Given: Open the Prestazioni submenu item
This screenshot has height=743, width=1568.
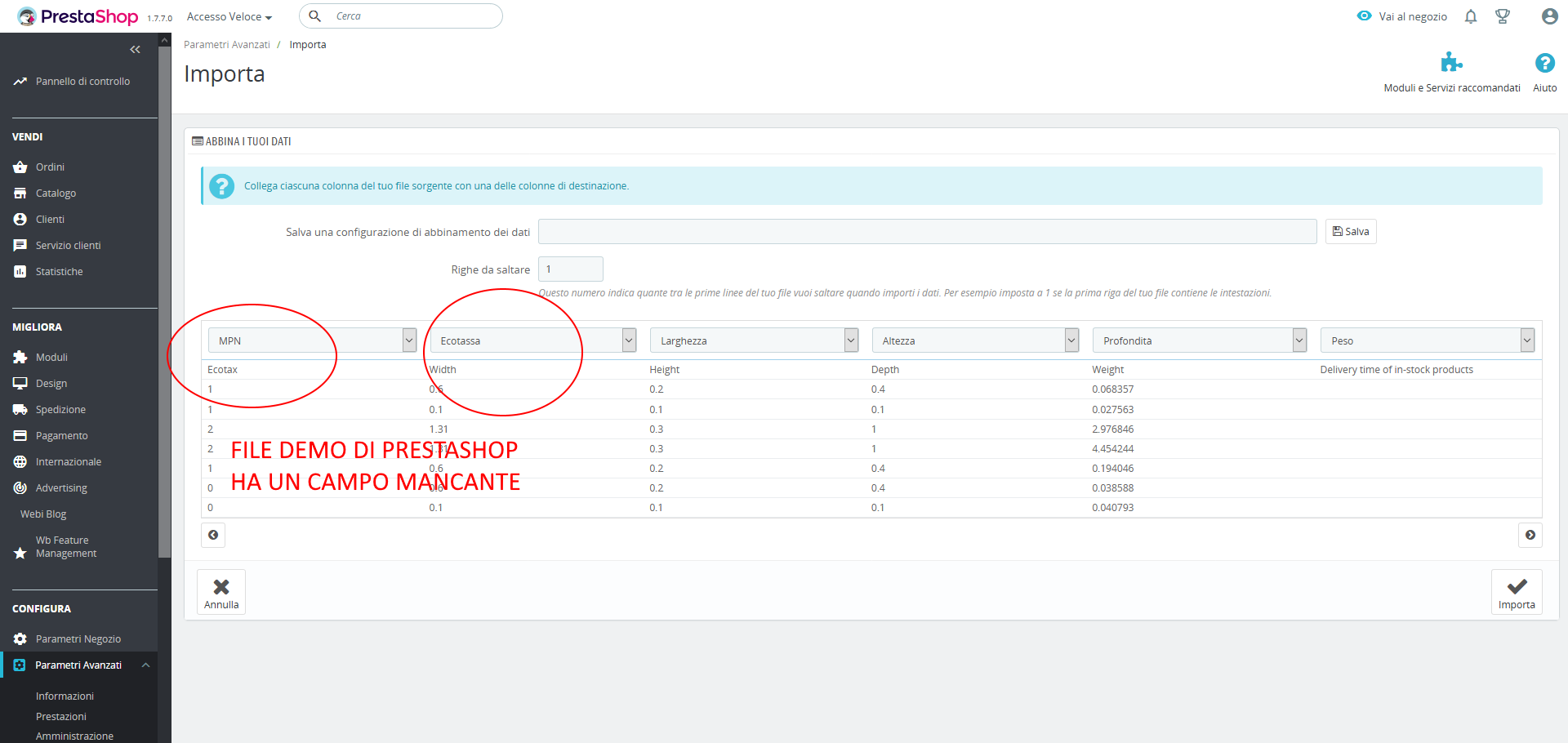Looking at the screenshot, I should [61, 717].
